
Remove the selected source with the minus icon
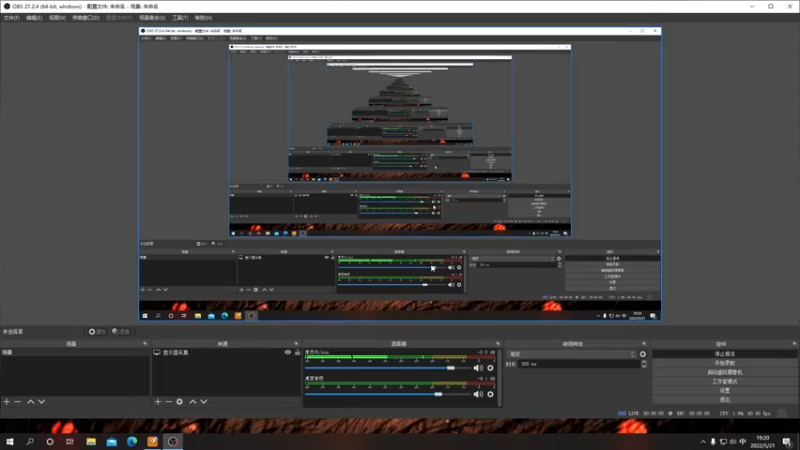(x=168, y=402)
